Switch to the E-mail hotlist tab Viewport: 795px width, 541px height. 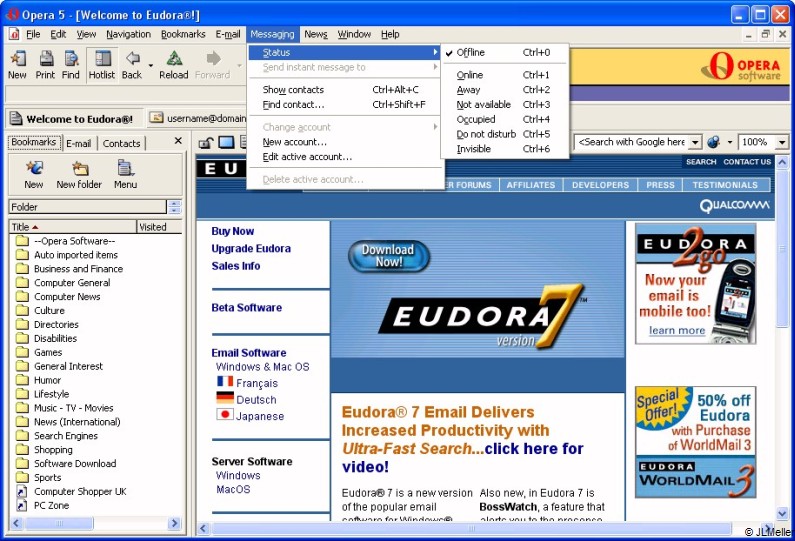click(79, 143)
